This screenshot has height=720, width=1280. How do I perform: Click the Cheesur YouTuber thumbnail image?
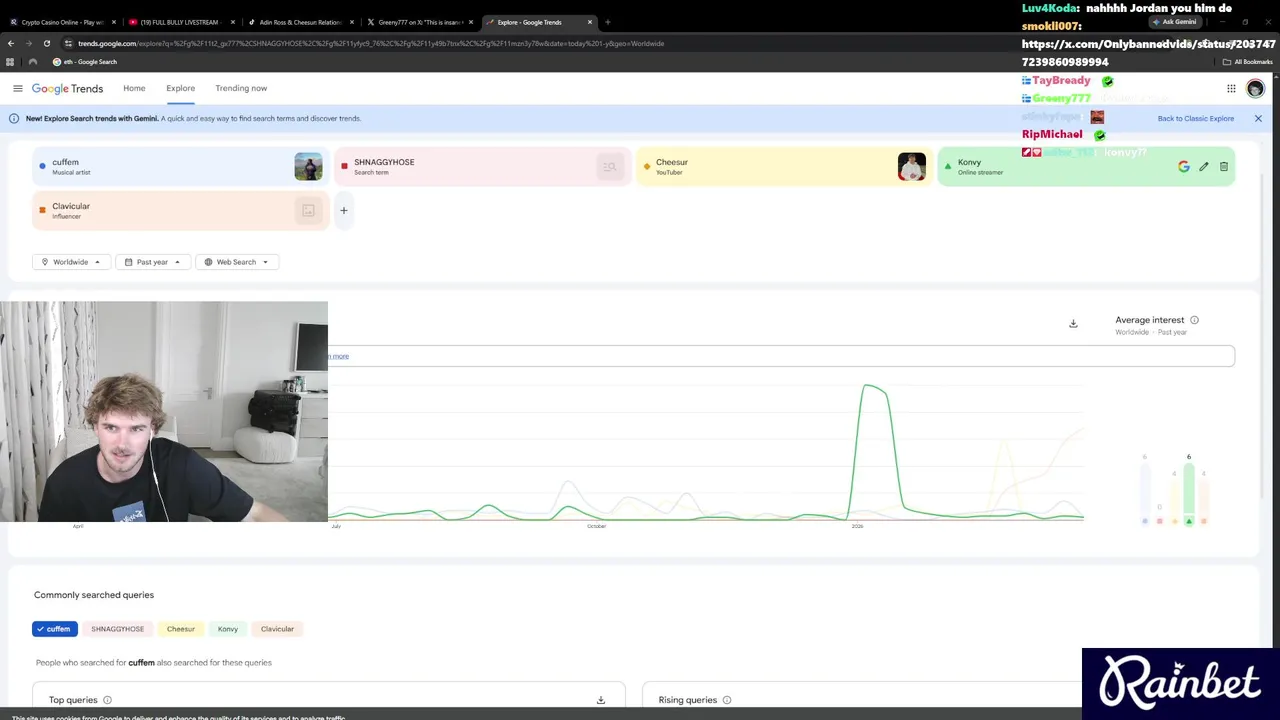(x=911, y=166)
